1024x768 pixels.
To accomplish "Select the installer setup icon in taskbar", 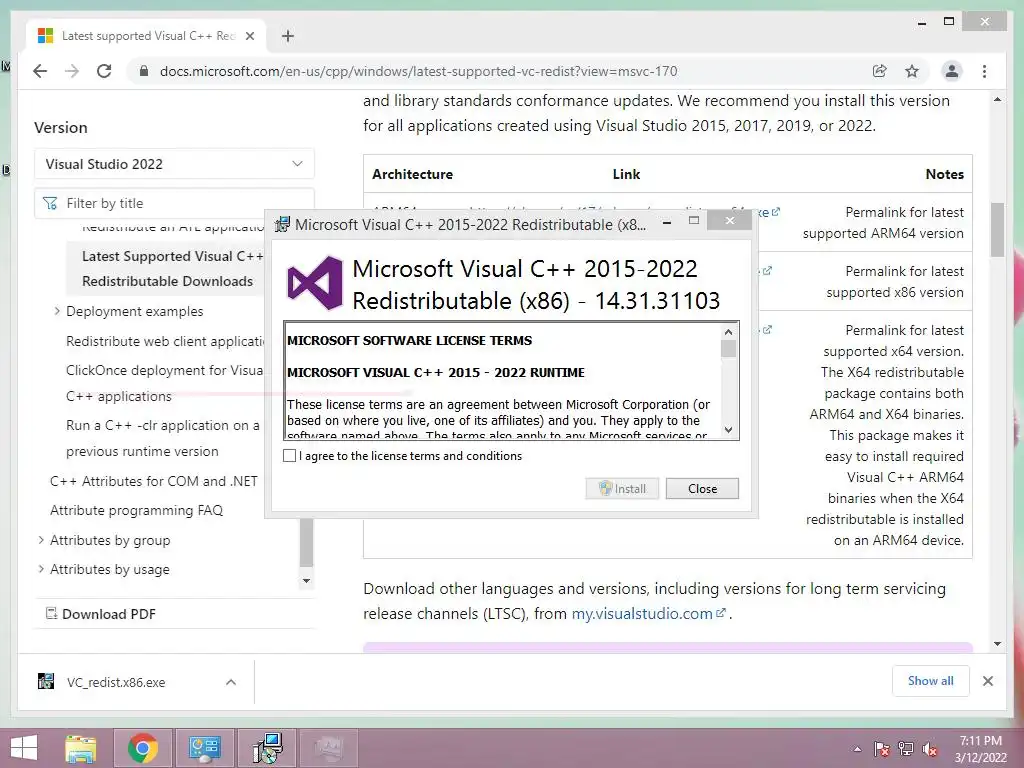I will click(x=268, y=748).
